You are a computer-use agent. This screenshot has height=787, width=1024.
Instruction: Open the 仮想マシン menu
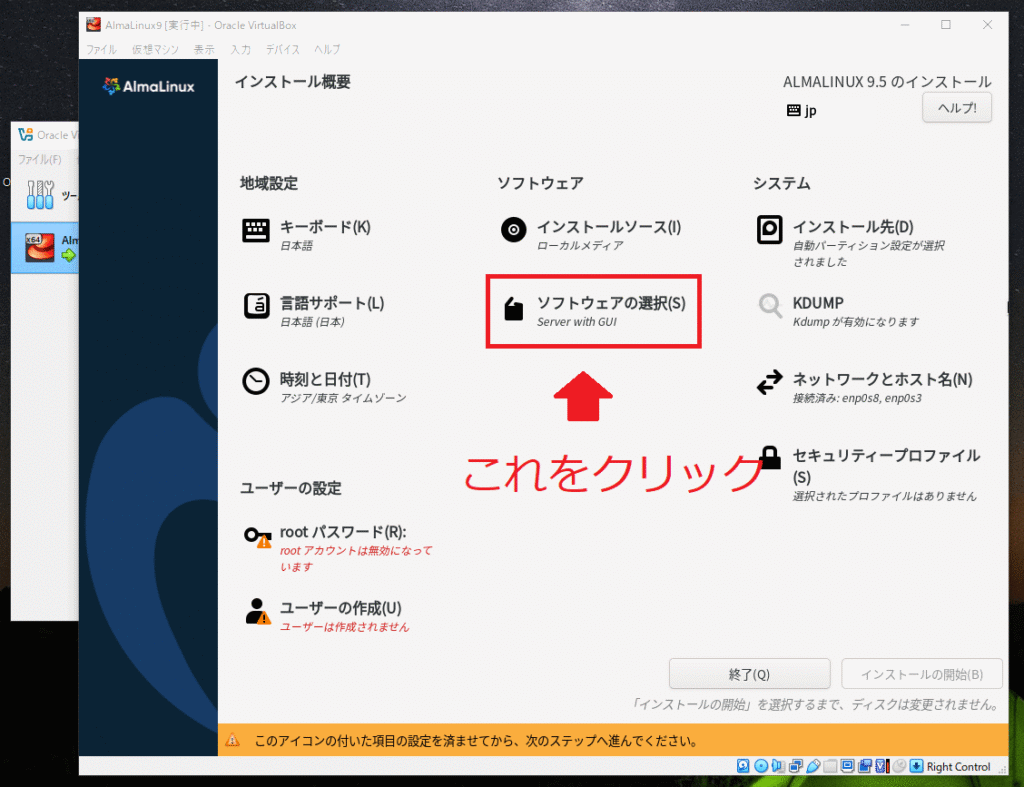(x=155, y=50)
